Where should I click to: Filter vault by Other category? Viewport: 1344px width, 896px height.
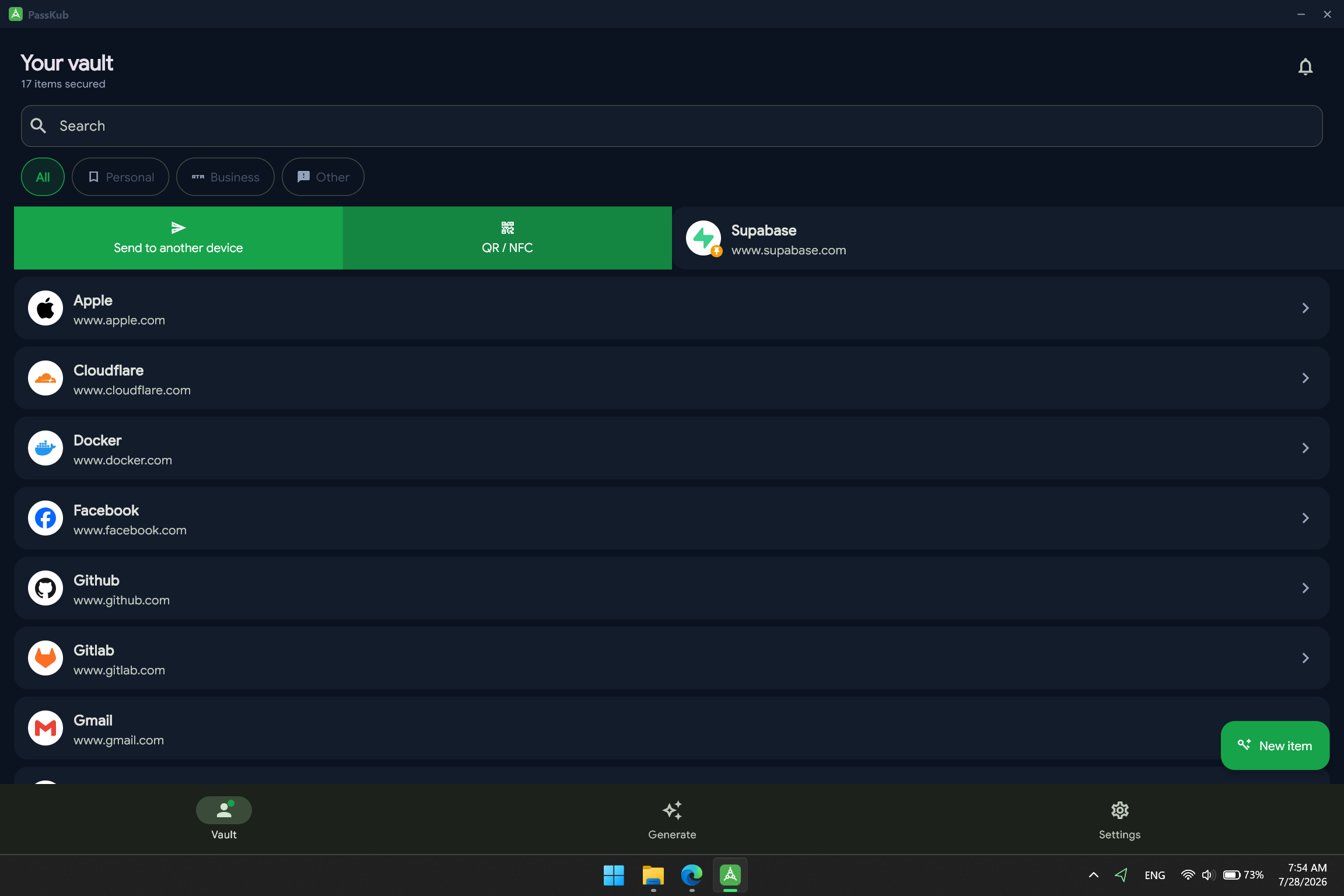[x=323, y=177]
